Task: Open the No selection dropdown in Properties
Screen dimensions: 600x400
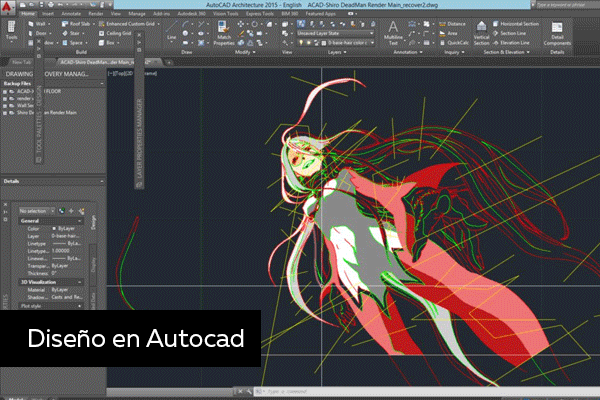Action: (37, 211)
